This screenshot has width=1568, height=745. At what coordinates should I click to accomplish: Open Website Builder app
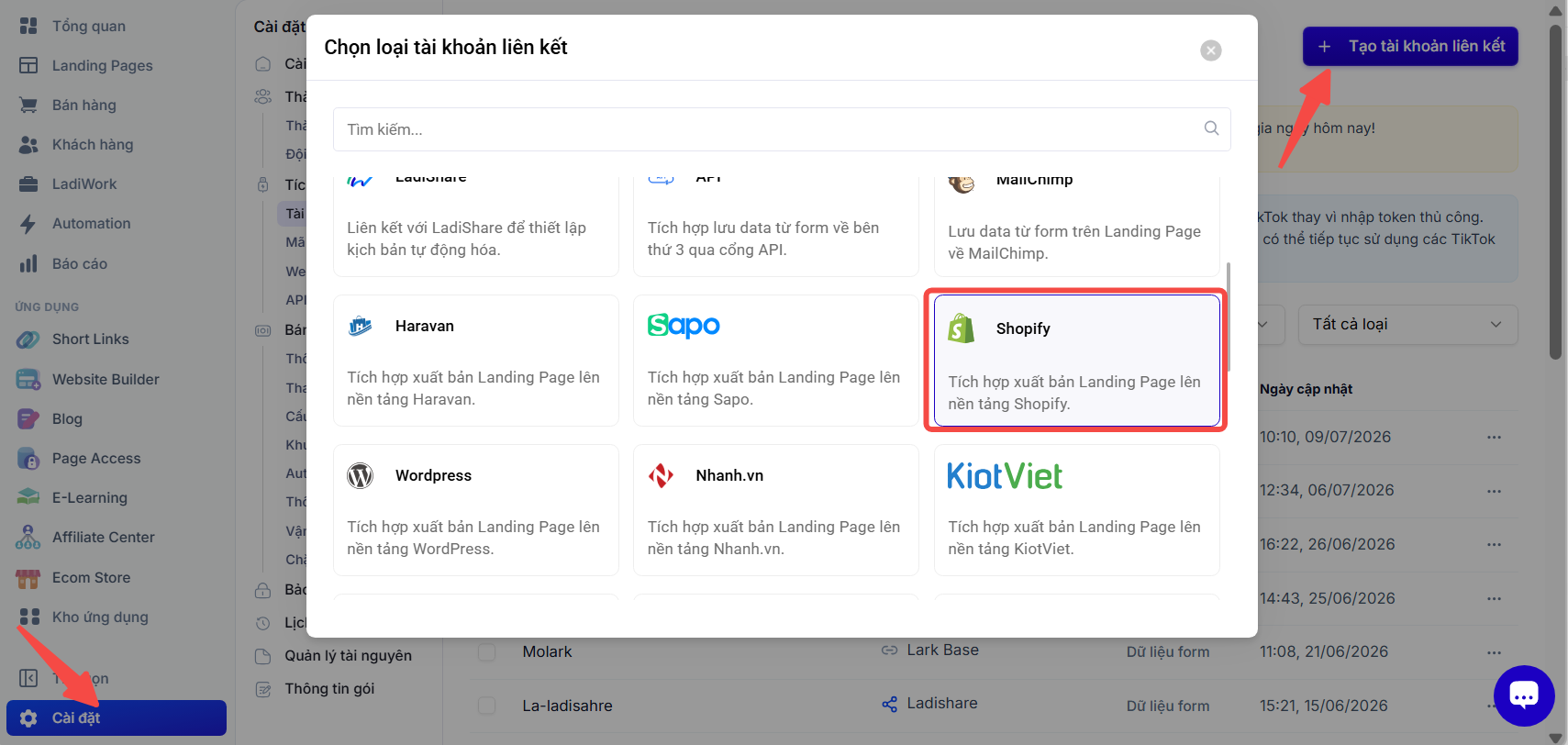pyautogui.click(x=106, y=379)
